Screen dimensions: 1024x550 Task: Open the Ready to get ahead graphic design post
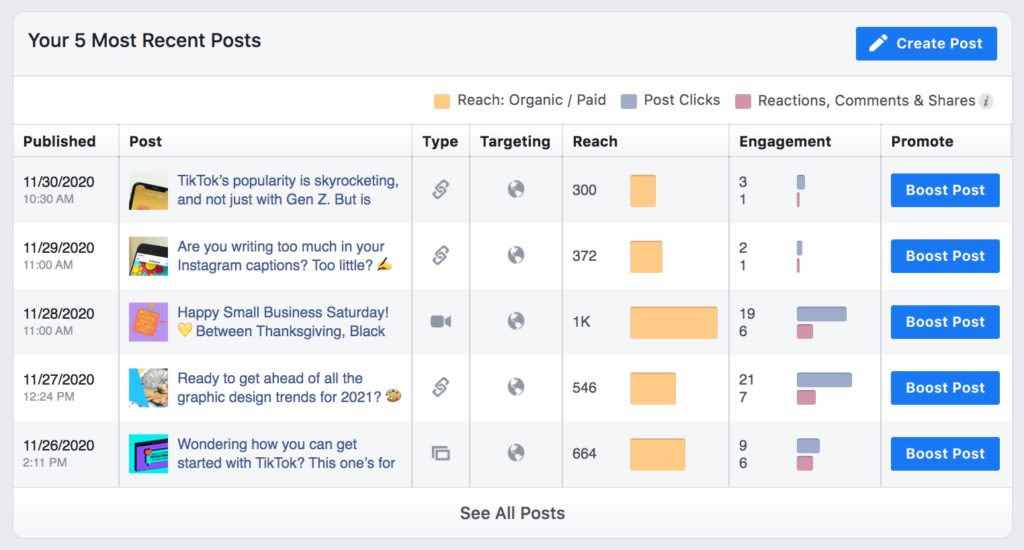click(x=289, y=387)
